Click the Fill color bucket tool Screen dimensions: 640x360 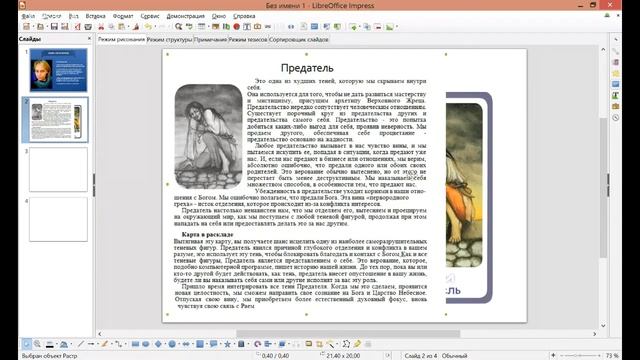(x=64, y=344)
